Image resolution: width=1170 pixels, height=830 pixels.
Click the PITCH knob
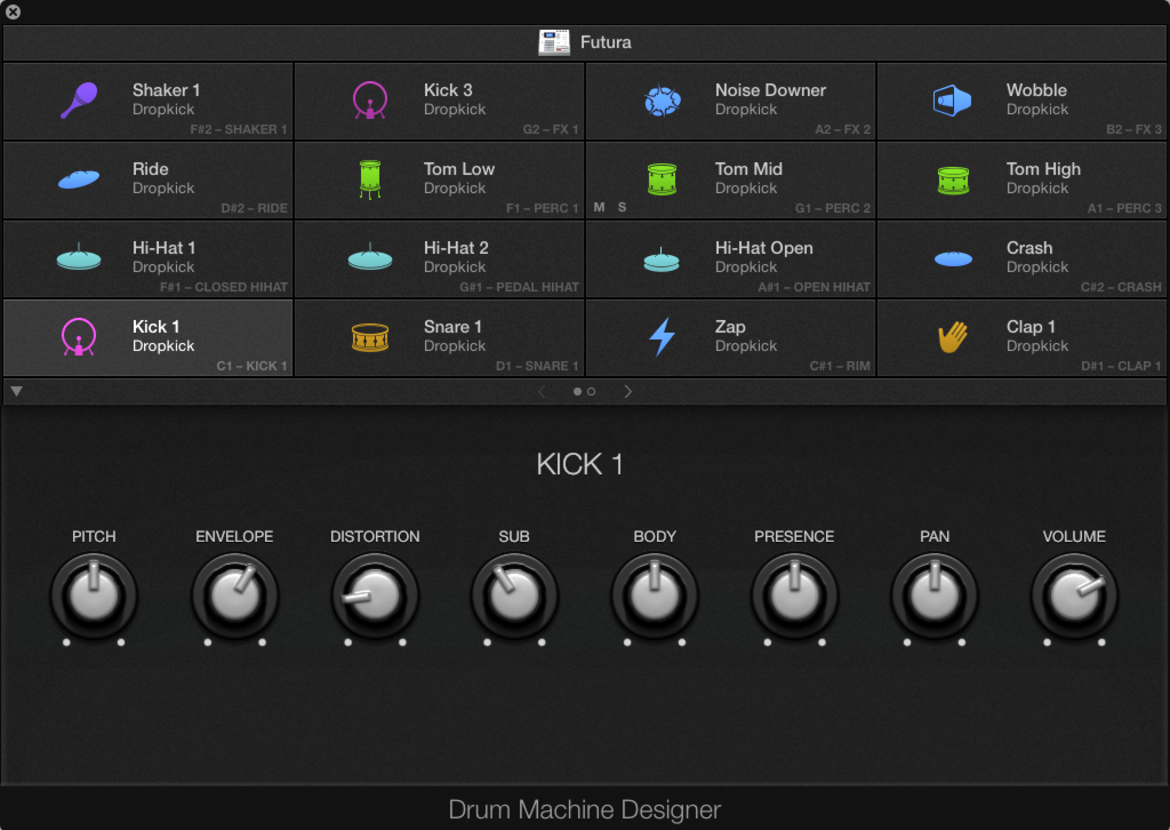(x=94, y=596)
